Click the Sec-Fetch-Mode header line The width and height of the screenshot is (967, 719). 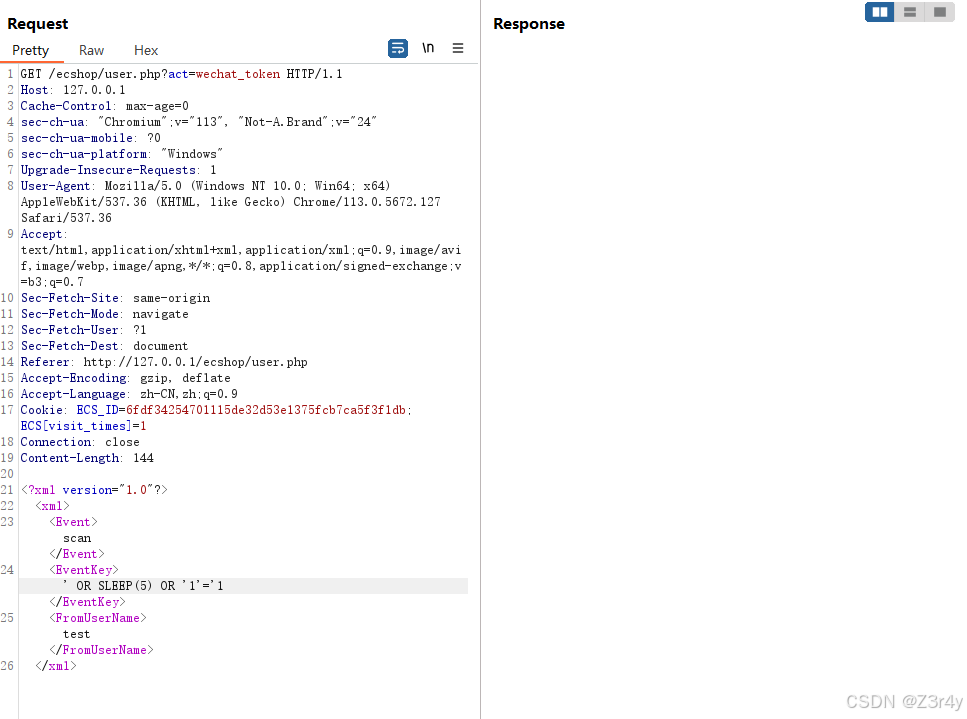click(105, 314)
